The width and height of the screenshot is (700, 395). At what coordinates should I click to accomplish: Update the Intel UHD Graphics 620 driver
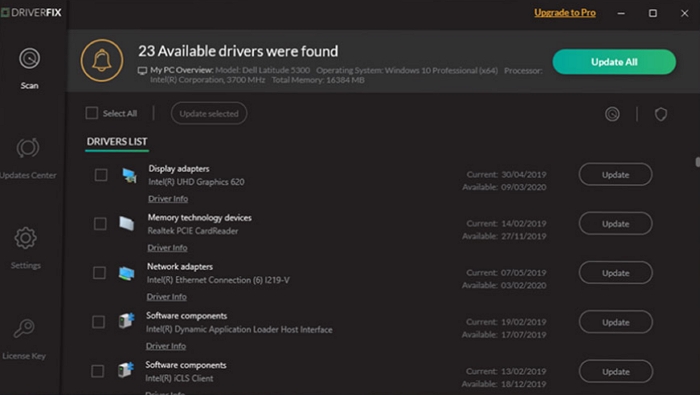tap(616, 175)
